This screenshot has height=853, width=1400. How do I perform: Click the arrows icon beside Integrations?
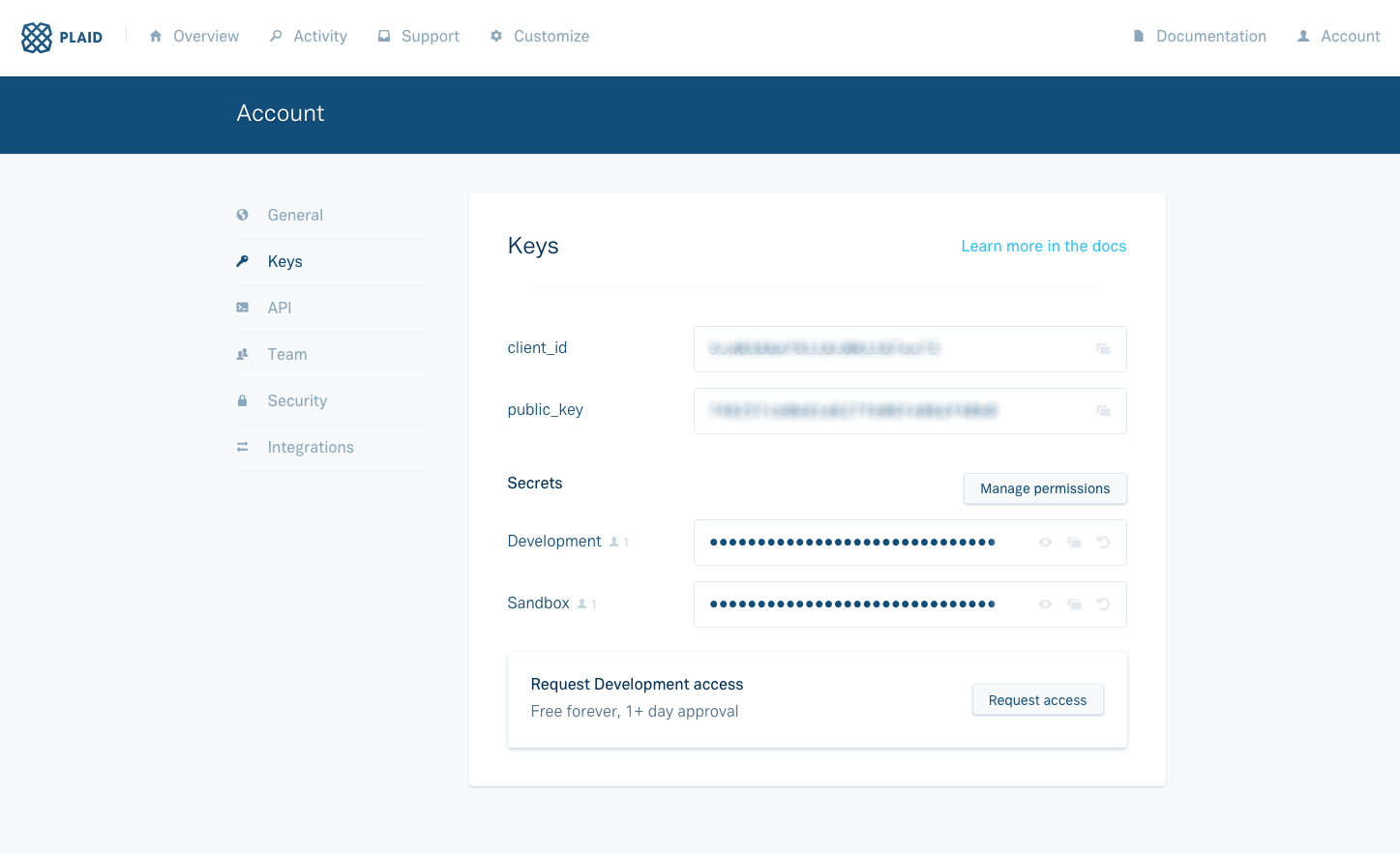(x=242, y=447)
